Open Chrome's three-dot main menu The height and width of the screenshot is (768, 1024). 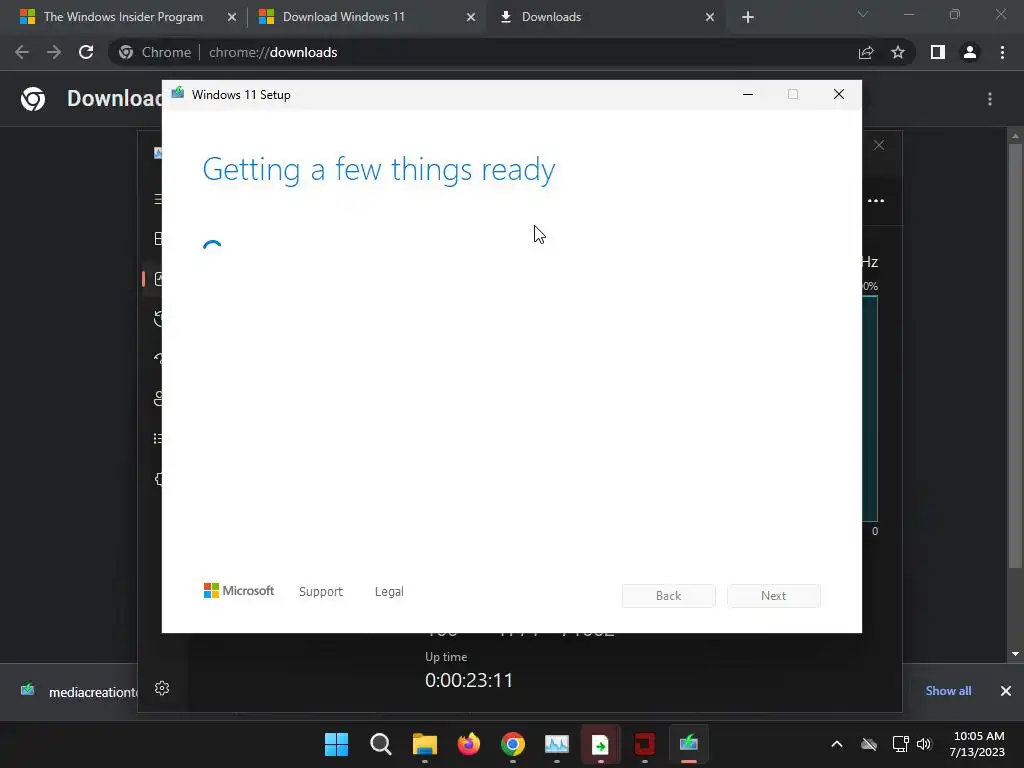click(1002, 52)
